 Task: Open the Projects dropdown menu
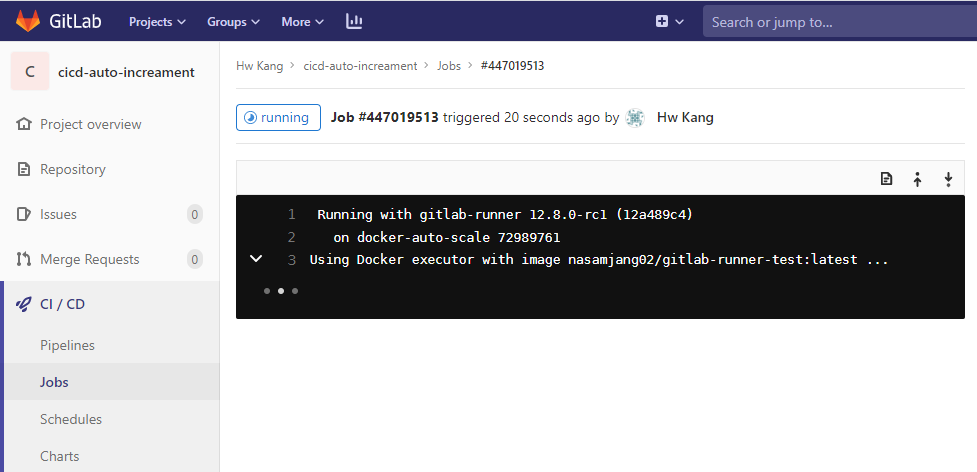[157, 22]
